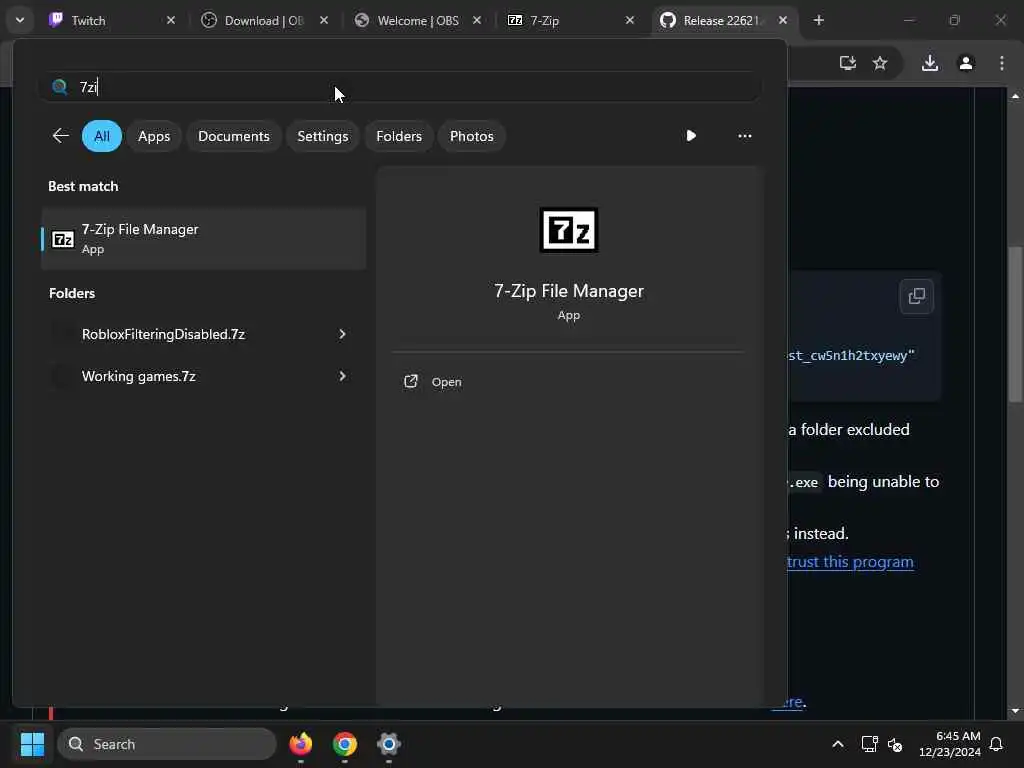Click the scrollbar up arrow on the page
Screen dimensions: 1024x768
click(1015, 96)
